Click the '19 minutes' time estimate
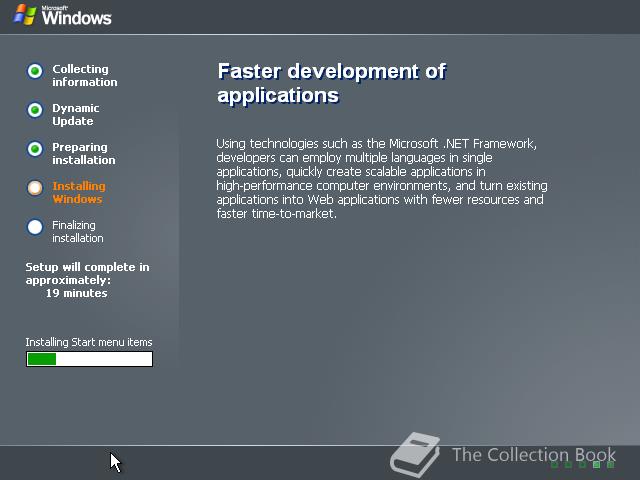640x480 pixels. coord(76,293)
